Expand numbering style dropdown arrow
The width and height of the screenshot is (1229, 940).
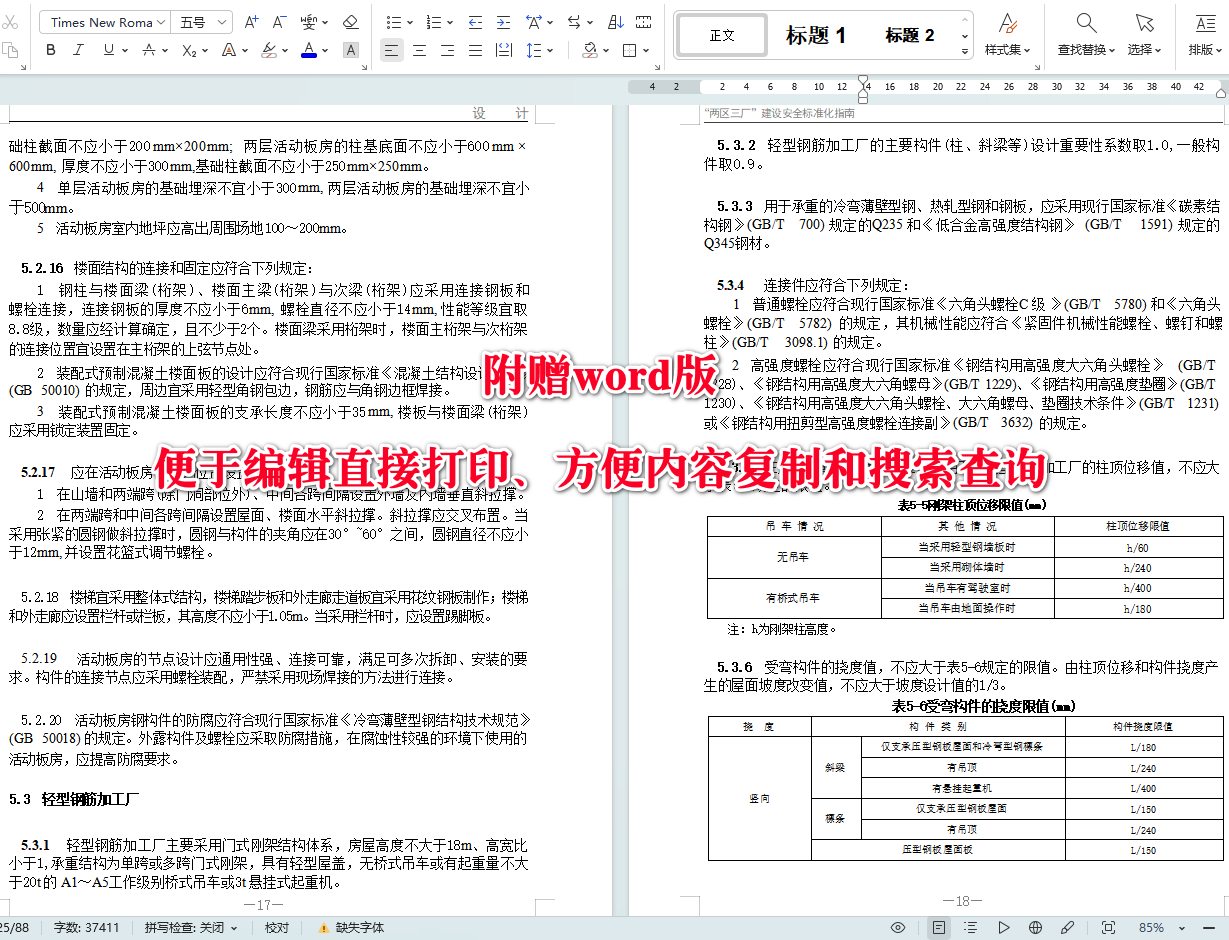pyautogui.click(x=449, y=21)
